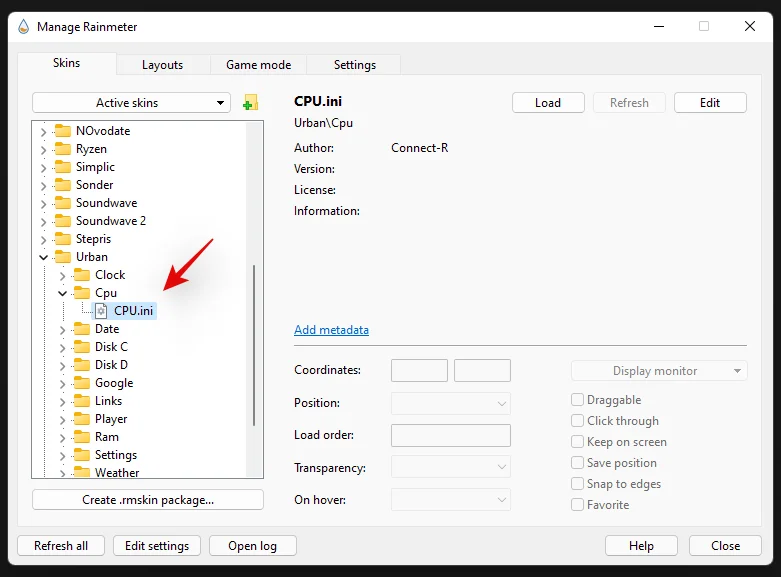The width and height of the screenshot is (781, 577).
Task: Click the add skin plus icon
Action: pyautogui.click(x=251, y=103)
